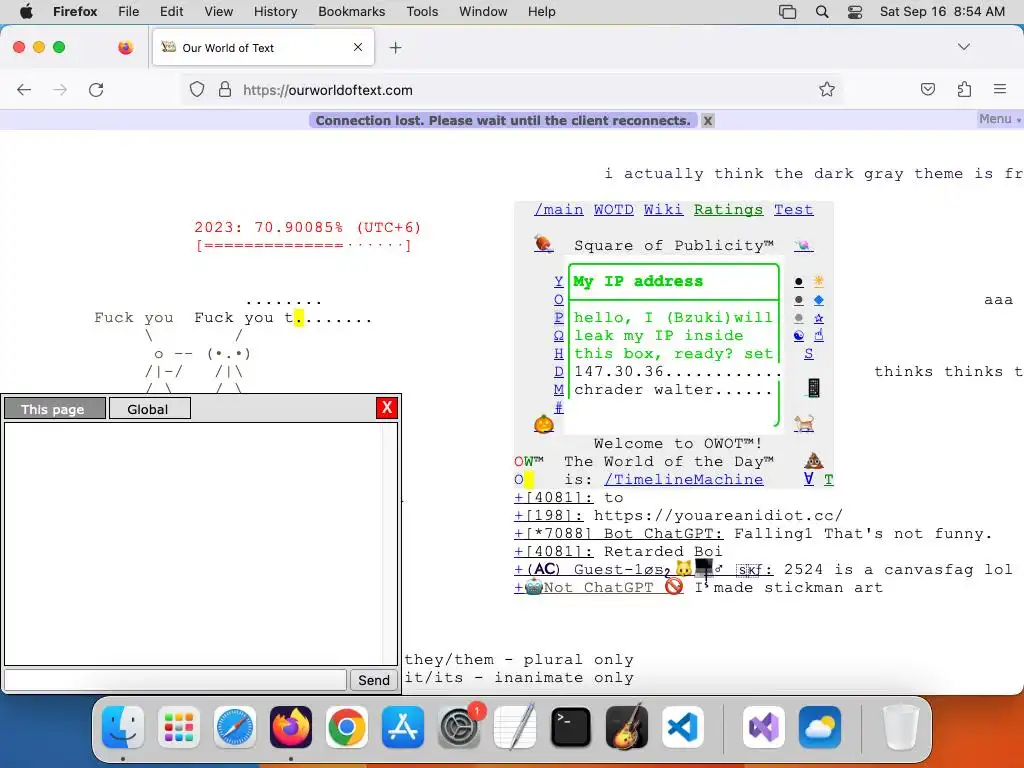Open App Store from the Dock
Screen dimensions: 1024x768
[x=403, y=727]
